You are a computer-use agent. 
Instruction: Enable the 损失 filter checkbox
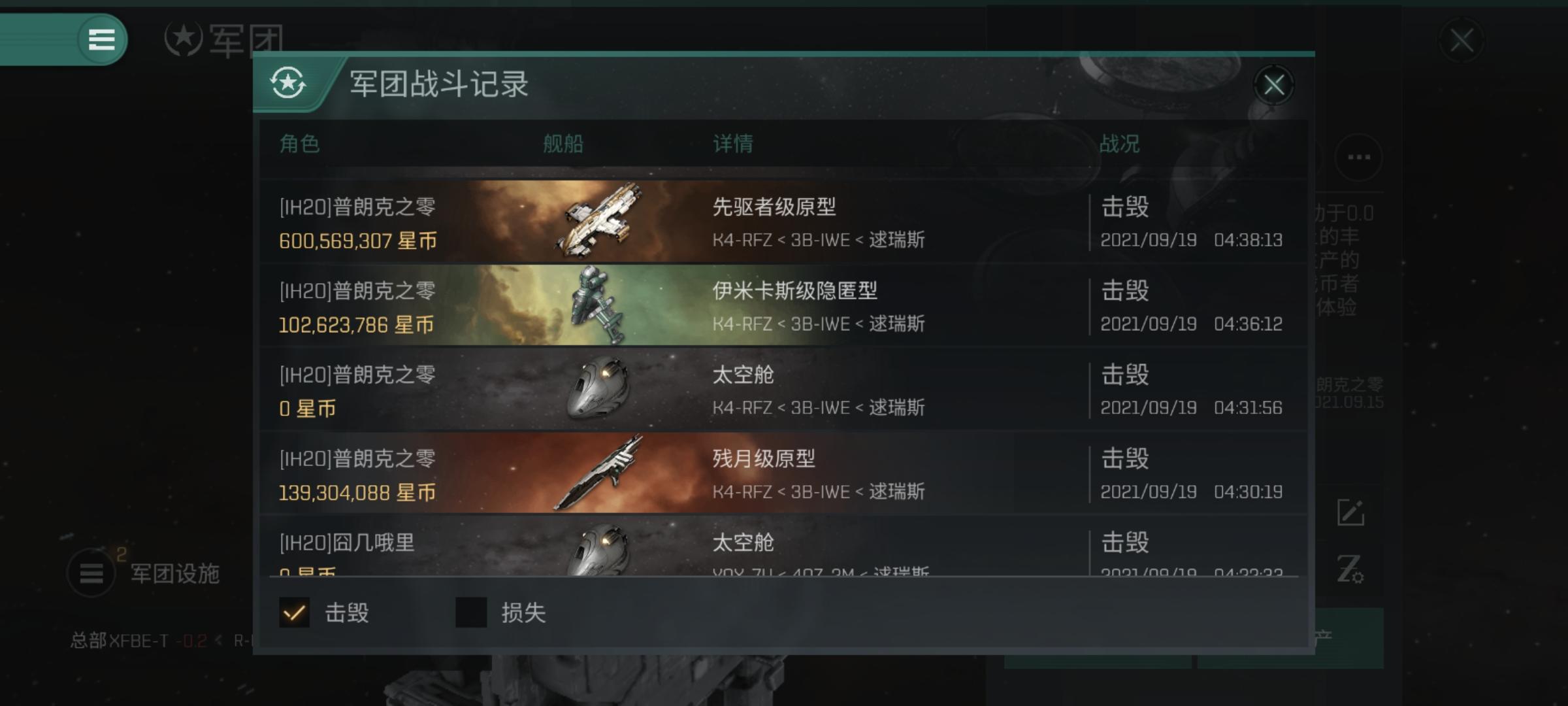click(471, 613)
